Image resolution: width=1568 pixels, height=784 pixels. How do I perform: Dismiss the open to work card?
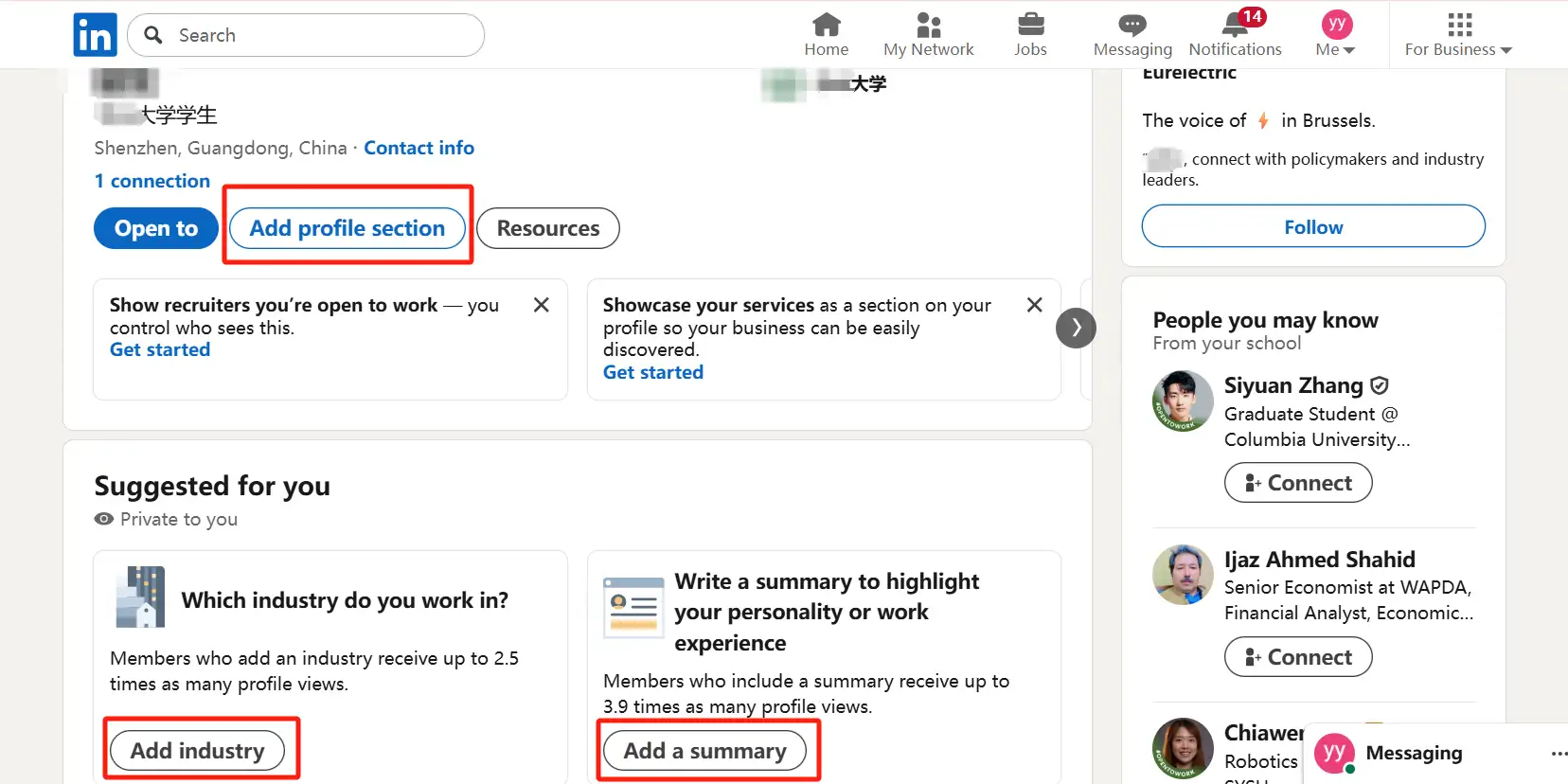coord(542,305)
